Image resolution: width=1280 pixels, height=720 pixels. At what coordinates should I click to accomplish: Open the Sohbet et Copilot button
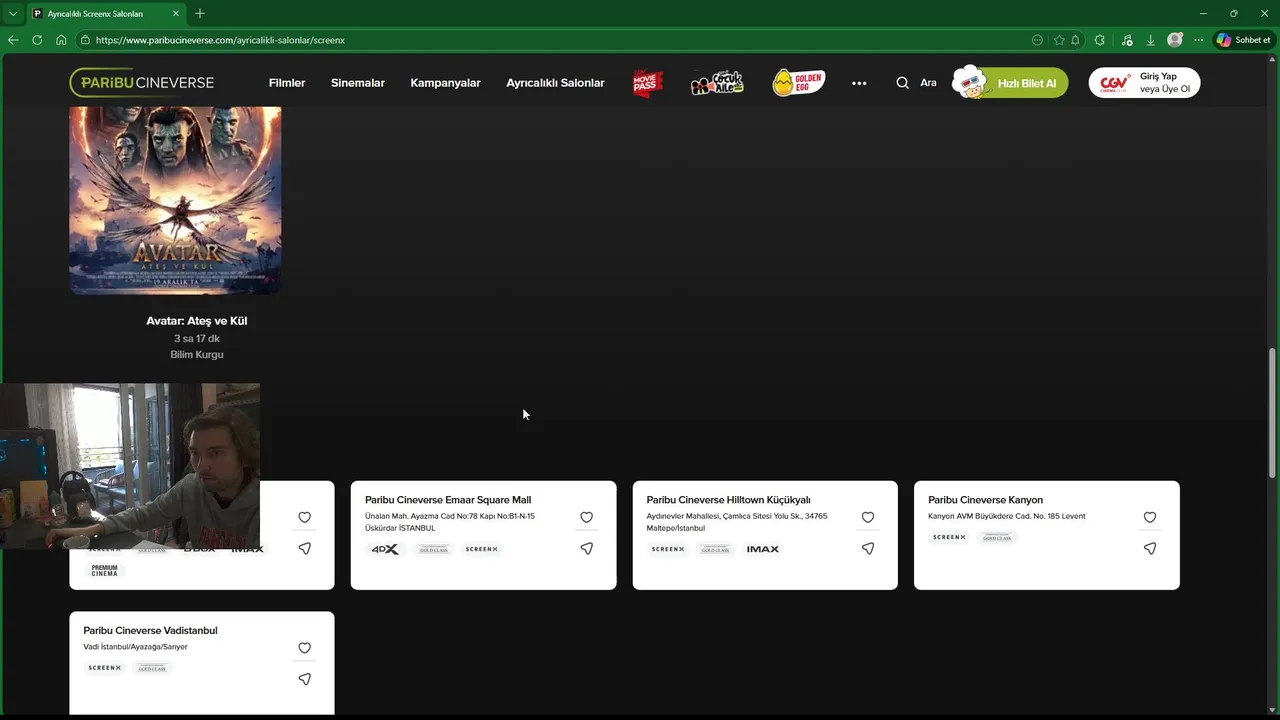[1244, 40]
